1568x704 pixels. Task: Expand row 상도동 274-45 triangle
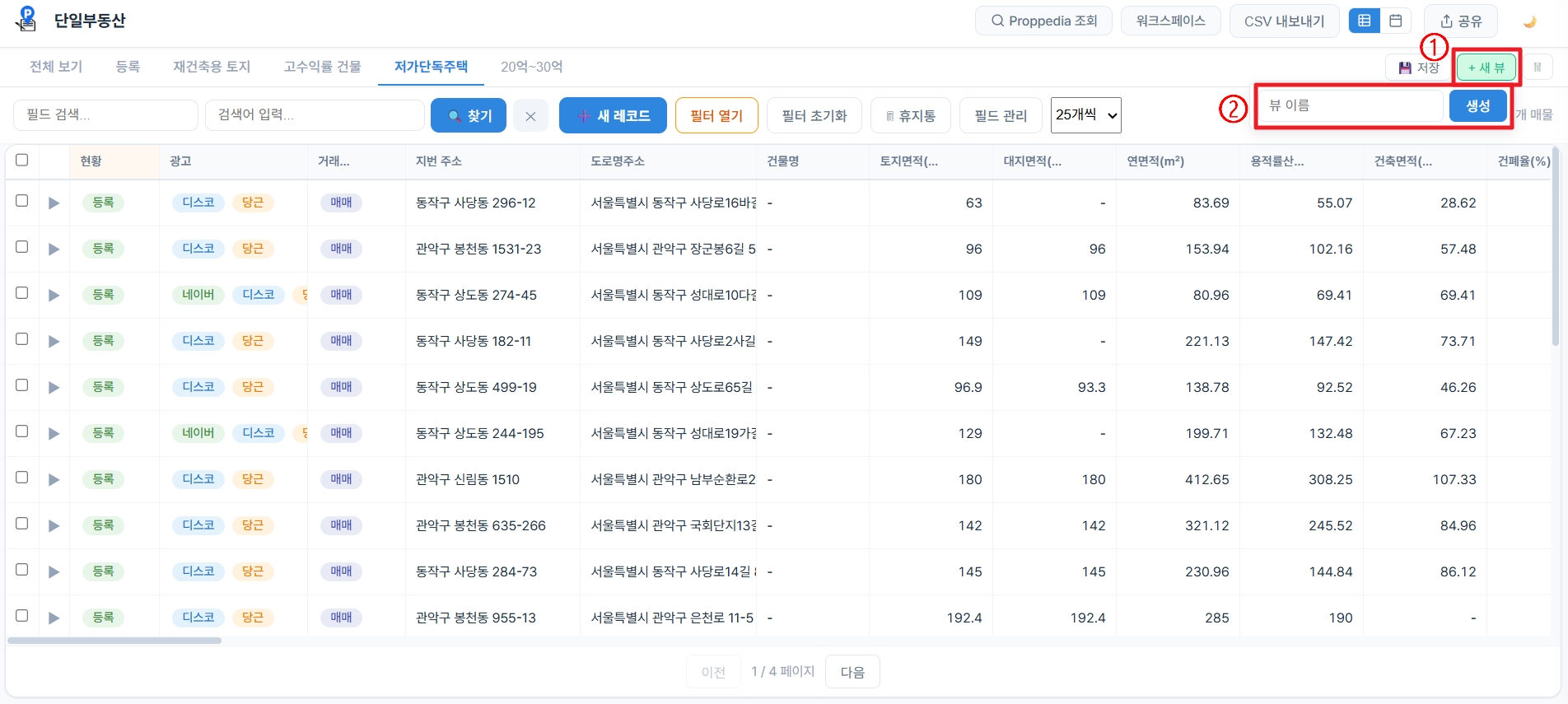(x=54, y=295)
